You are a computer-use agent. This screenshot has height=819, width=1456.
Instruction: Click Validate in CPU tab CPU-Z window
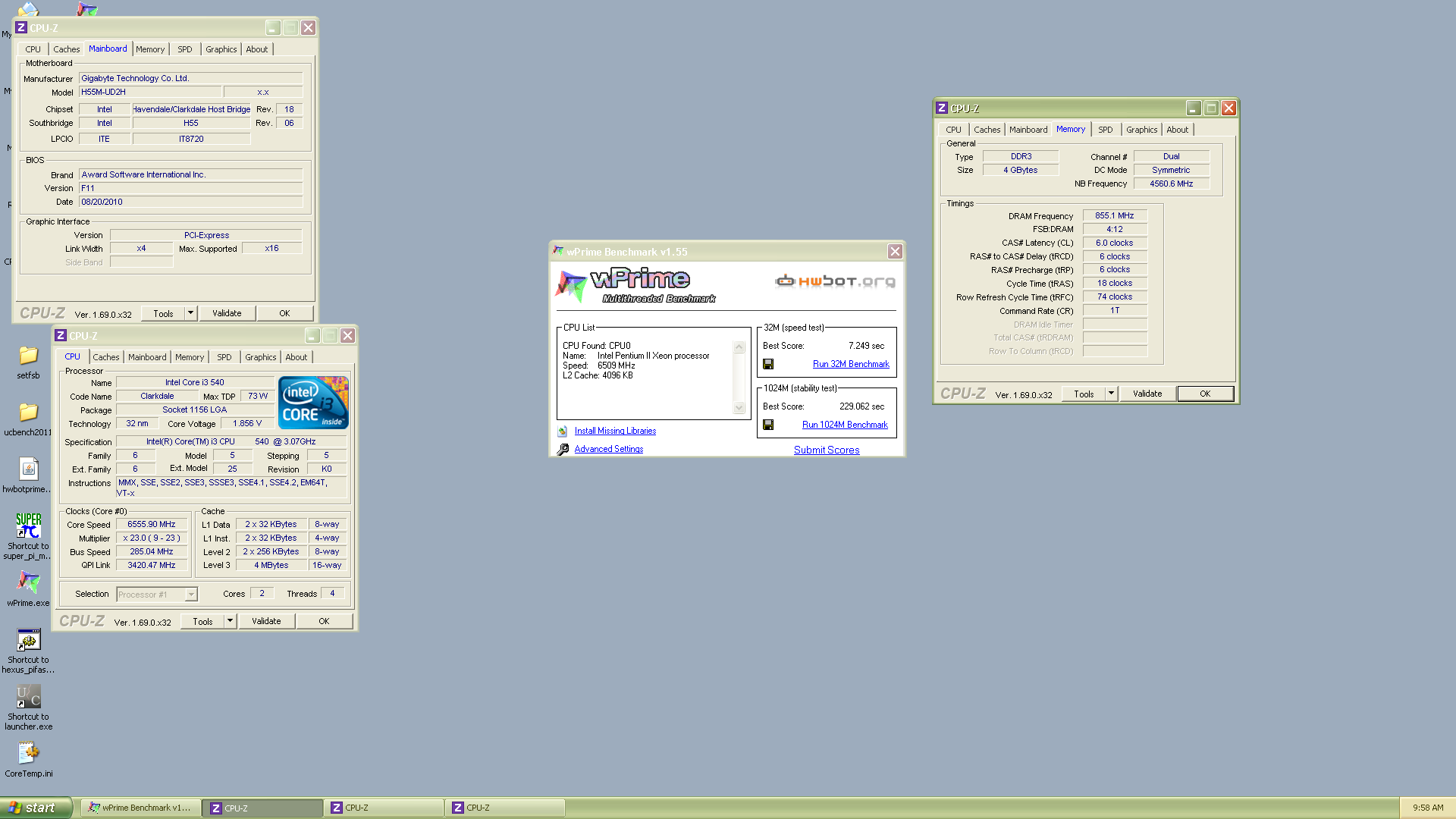[x=266, y=621]
